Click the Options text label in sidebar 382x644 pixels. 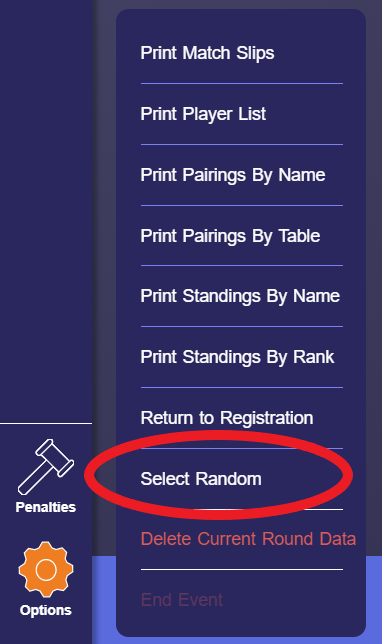(x=46, y=610)
